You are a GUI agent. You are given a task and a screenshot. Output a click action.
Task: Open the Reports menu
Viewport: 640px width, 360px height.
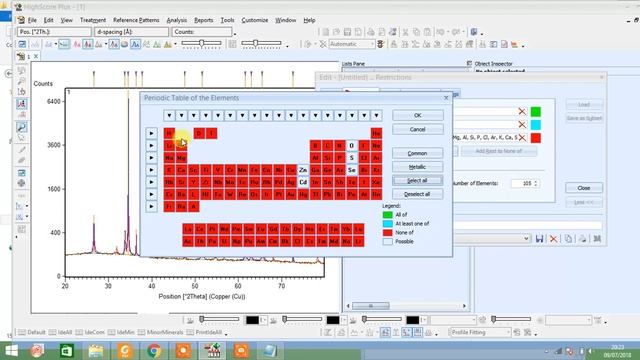point(204,20)
